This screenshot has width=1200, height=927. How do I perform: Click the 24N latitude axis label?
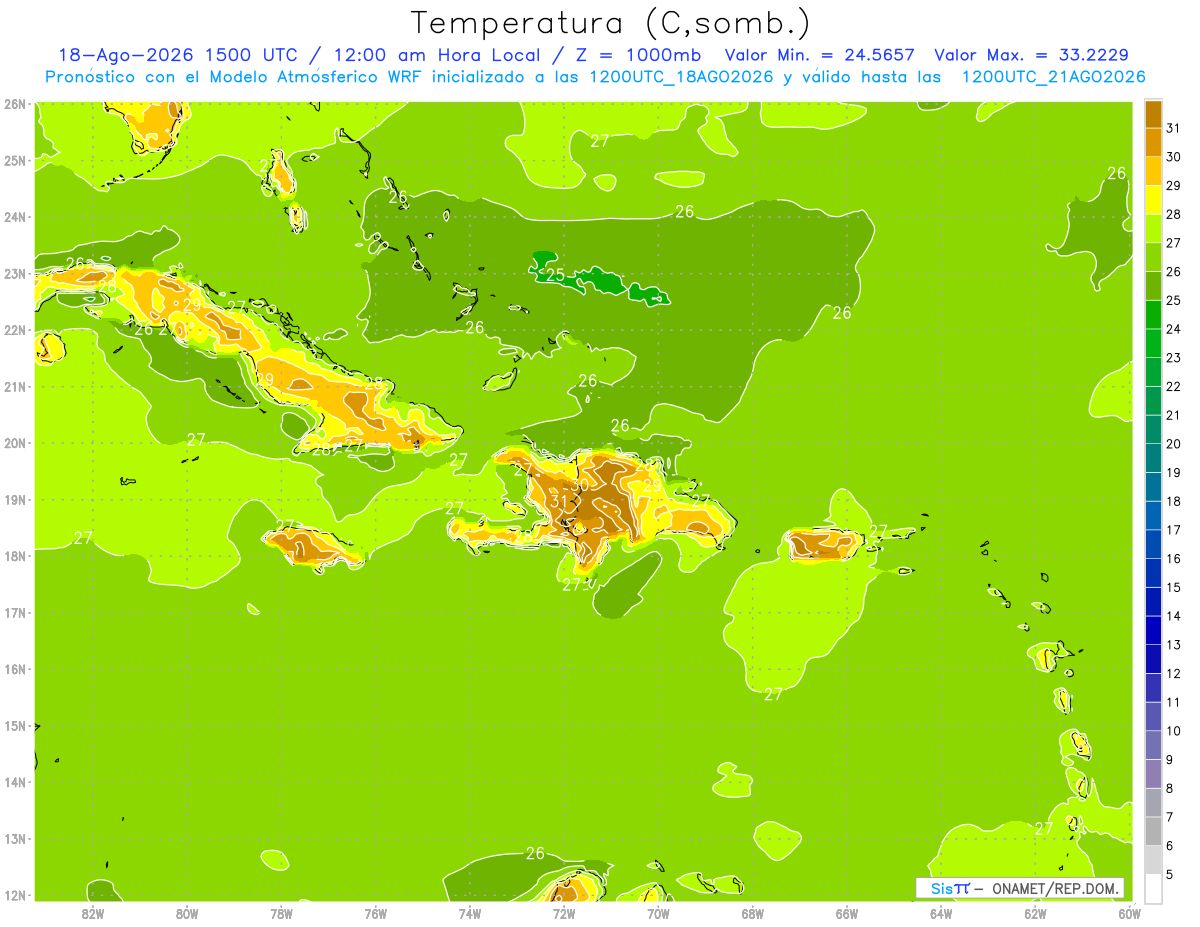click(x=14, y=217)
